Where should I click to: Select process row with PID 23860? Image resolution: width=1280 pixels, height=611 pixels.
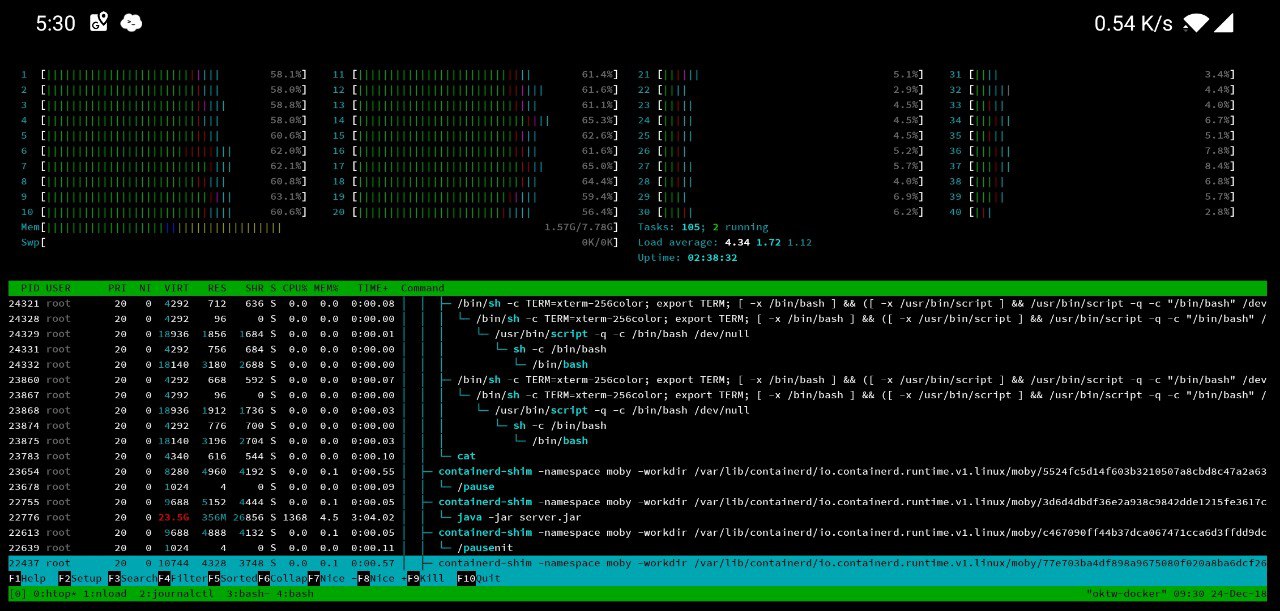[637, 380]
